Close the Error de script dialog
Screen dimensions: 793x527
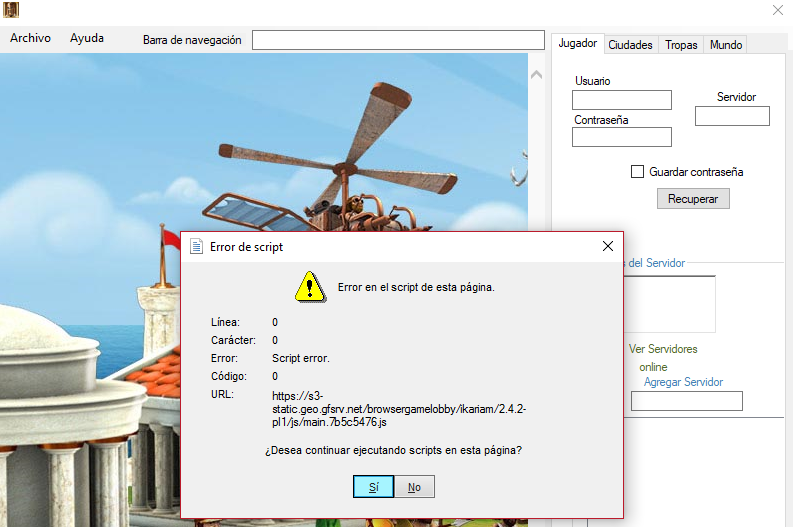coord(608,246)
